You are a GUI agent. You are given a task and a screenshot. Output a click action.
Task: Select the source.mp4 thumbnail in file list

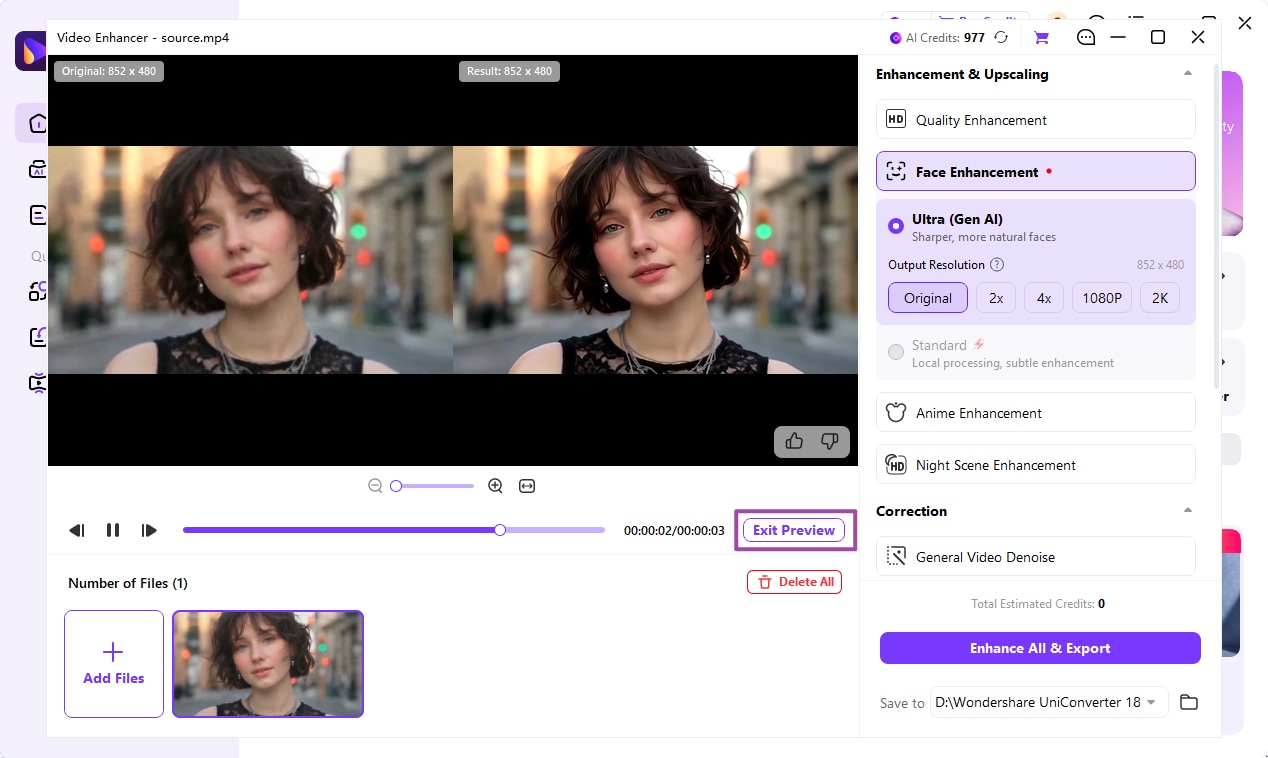point(268,664)
